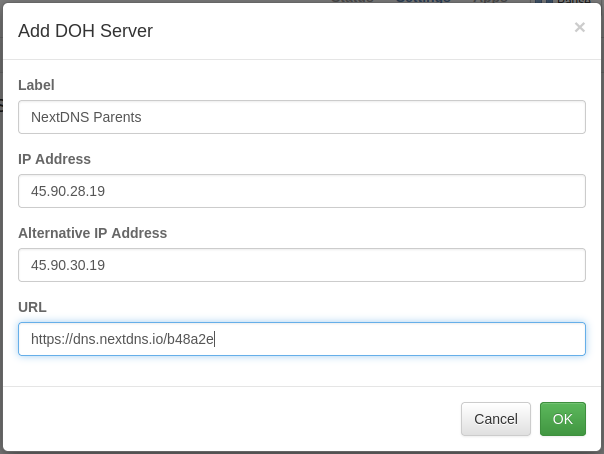The height and width of the screenshot is (454, 604).
Task: Click the 'URL' field caption
Action: (32, 307)
